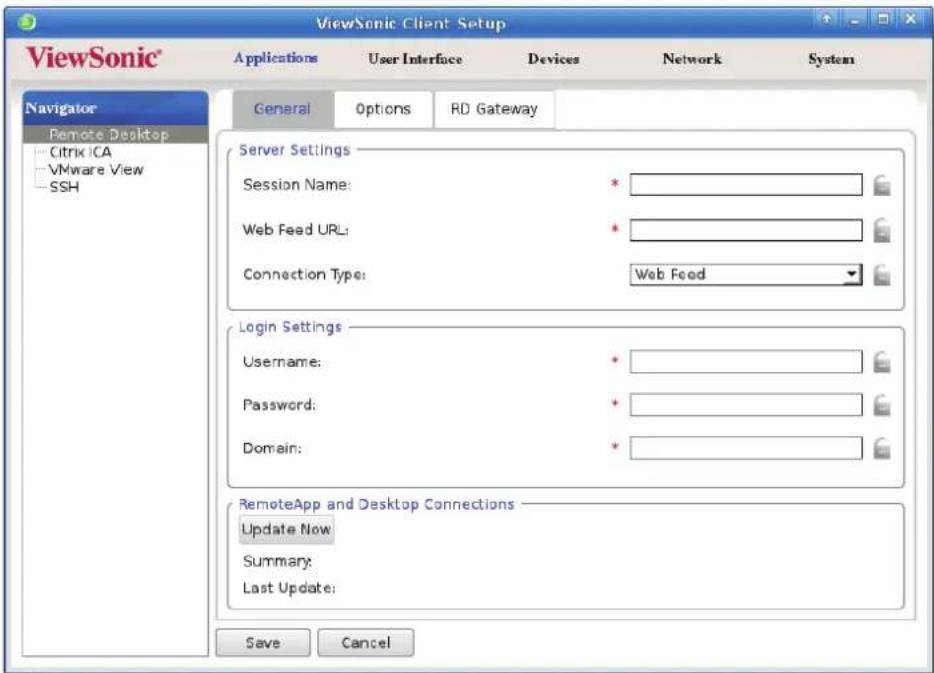934x673 pixels.
Task: Open the Devices menu
Action: (553, 59)
